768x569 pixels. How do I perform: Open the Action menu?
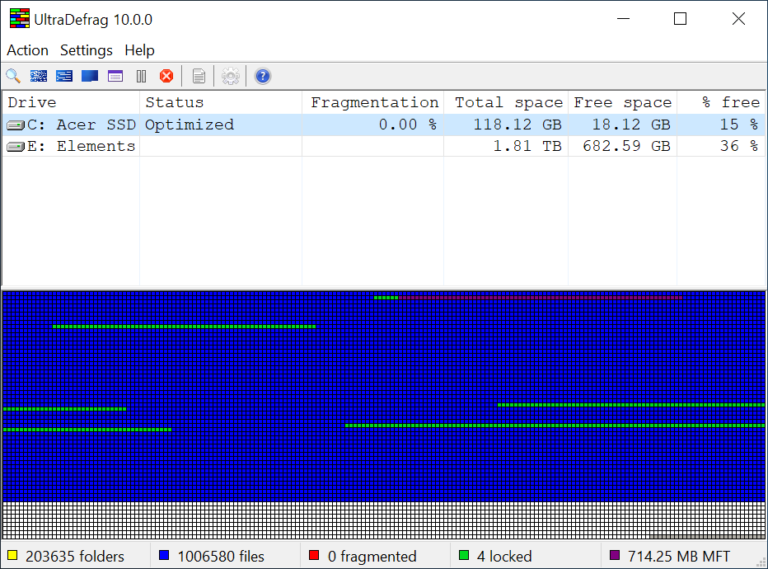click(27, 50)
